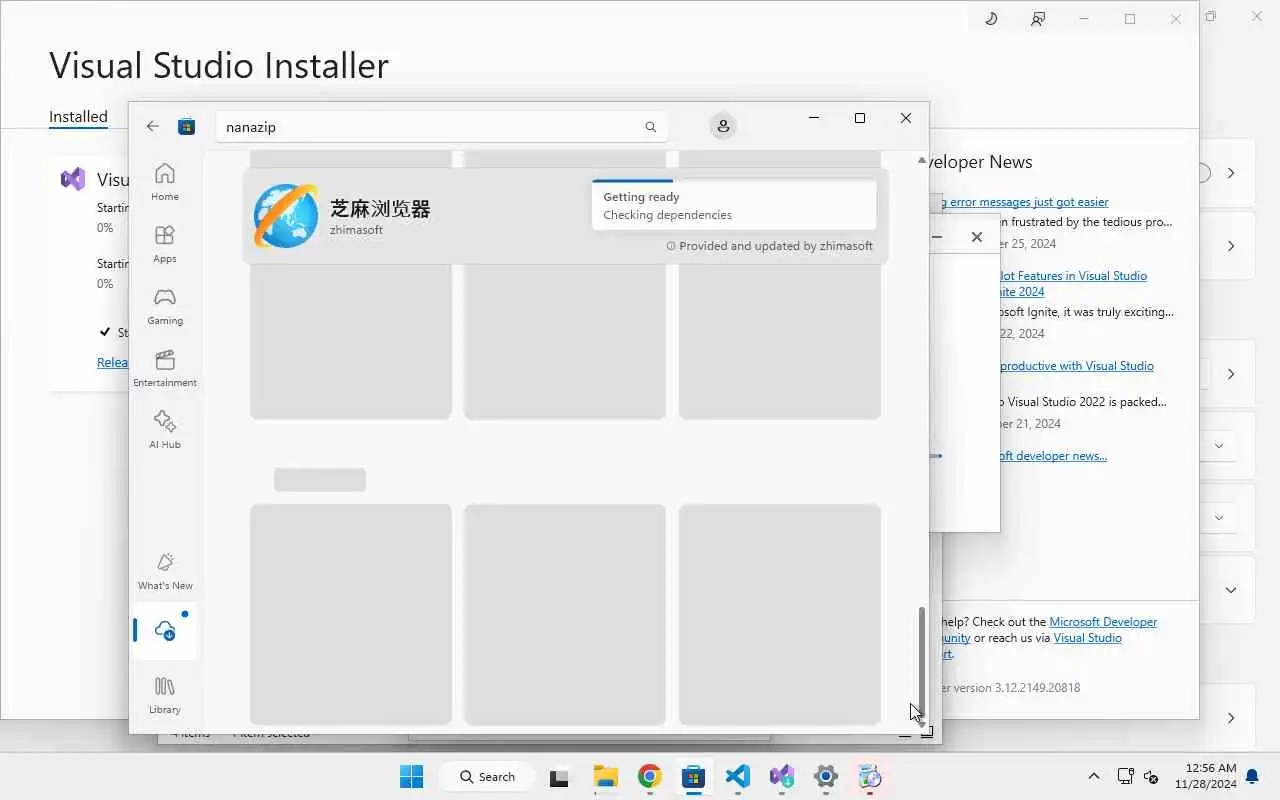The height and width of the screenshot is (800, 1280).
Task: Click the Visual Studio logo in the Installed list
Action: coord(73,179)
